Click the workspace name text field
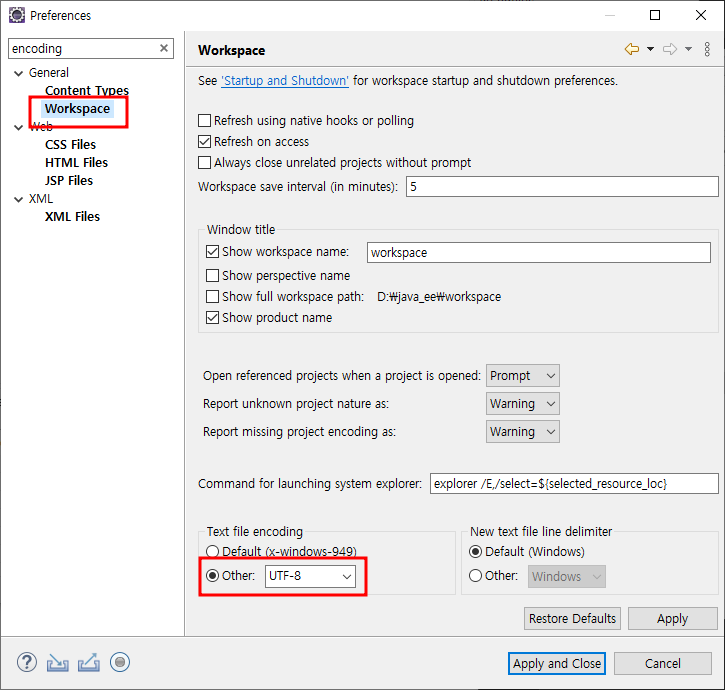This screenshot has width=725, height=690. click(x=539, y=253)
